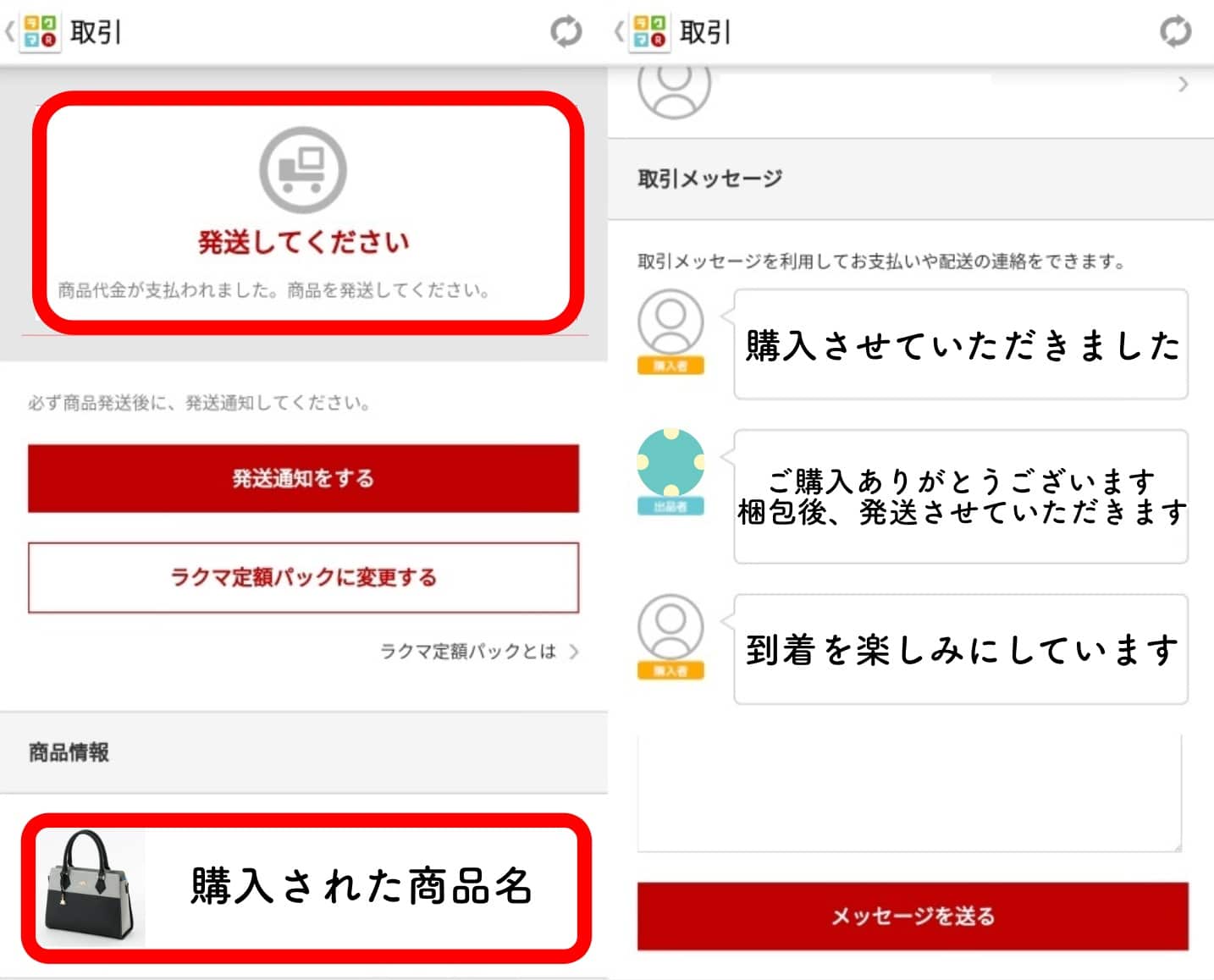Open the handbag product thumbnail
This screenshot has width=1214, height=980.
point(91,888)
